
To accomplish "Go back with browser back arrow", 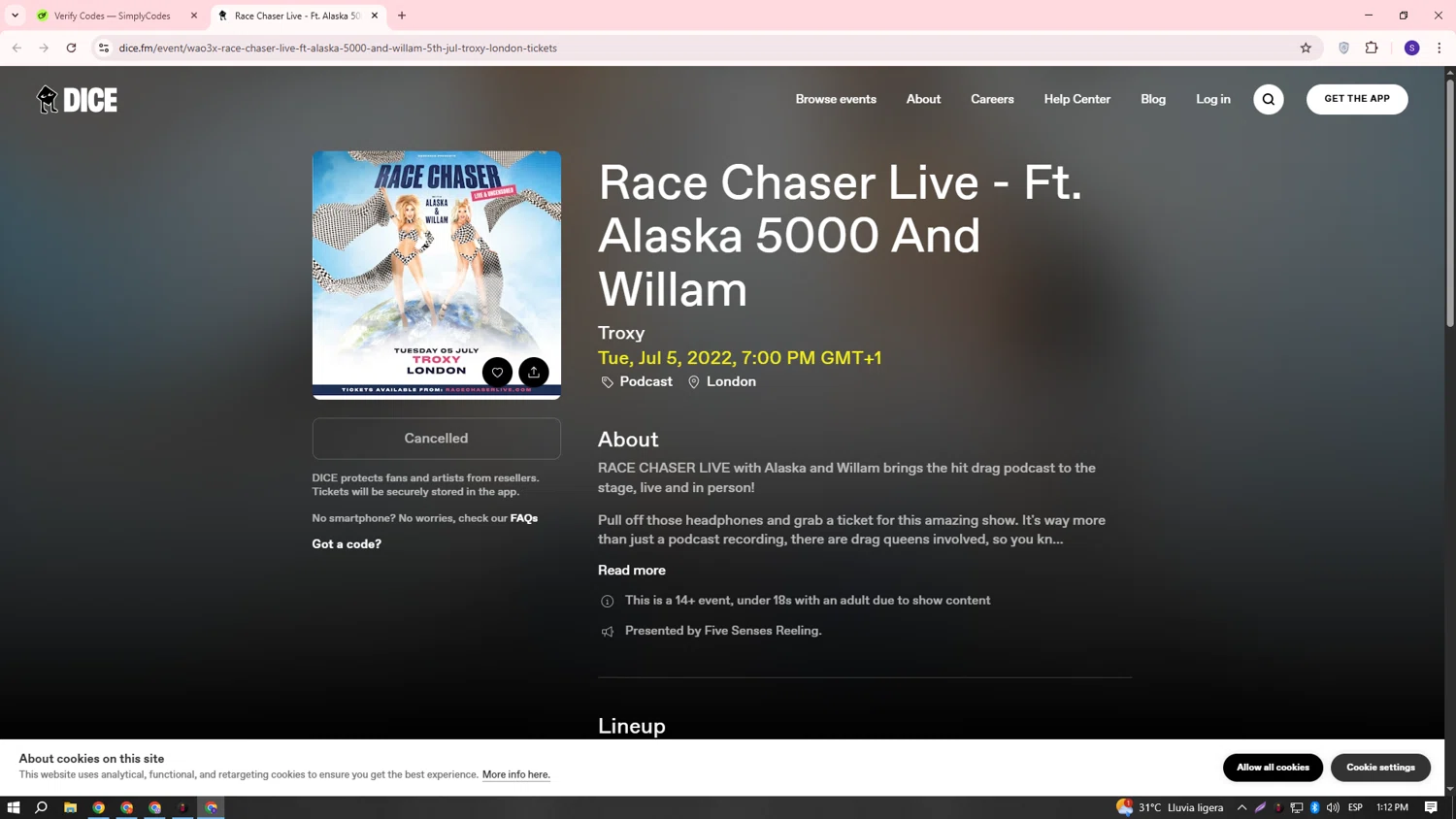I will (x=17, y=48).
